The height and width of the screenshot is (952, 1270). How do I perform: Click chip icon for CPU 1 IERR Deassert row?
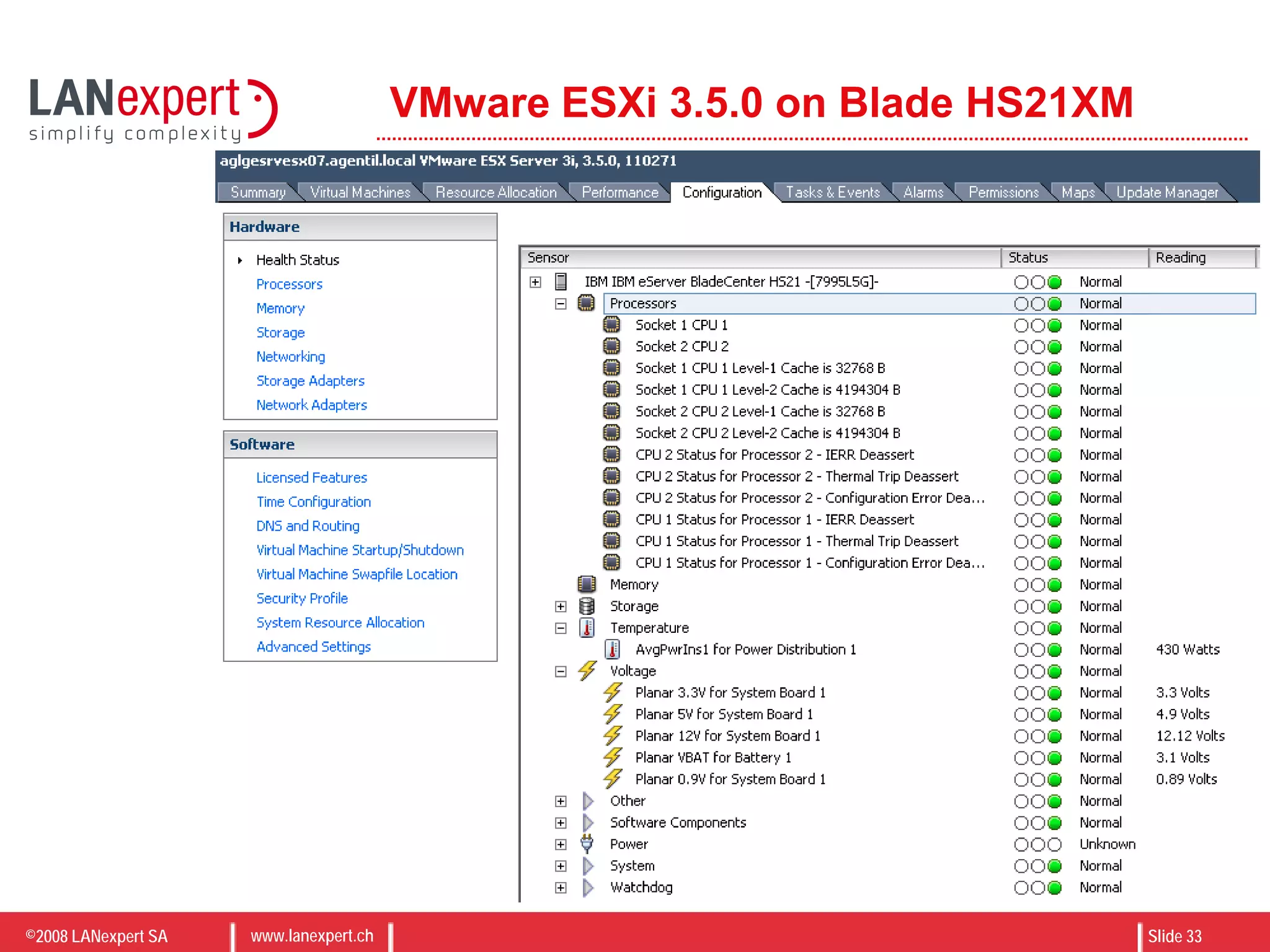click(x=611, y=519)
